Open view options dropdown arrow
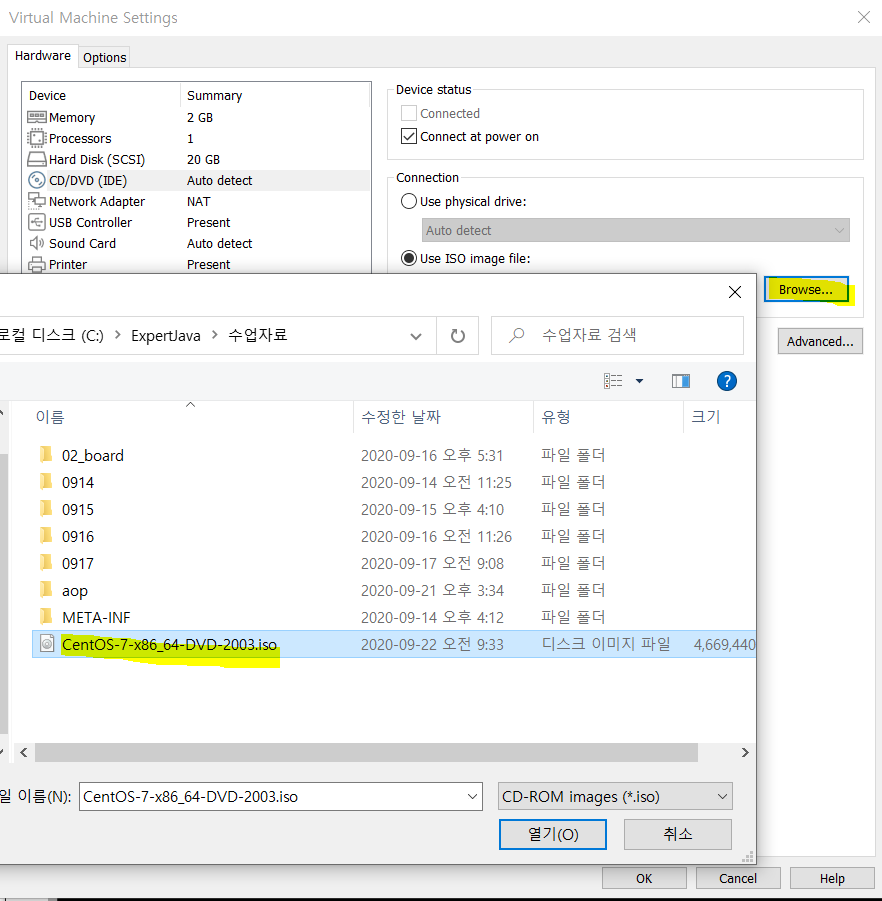Image resolution: width=882 pixels, height=901 pixels. [x=640, y=381]
